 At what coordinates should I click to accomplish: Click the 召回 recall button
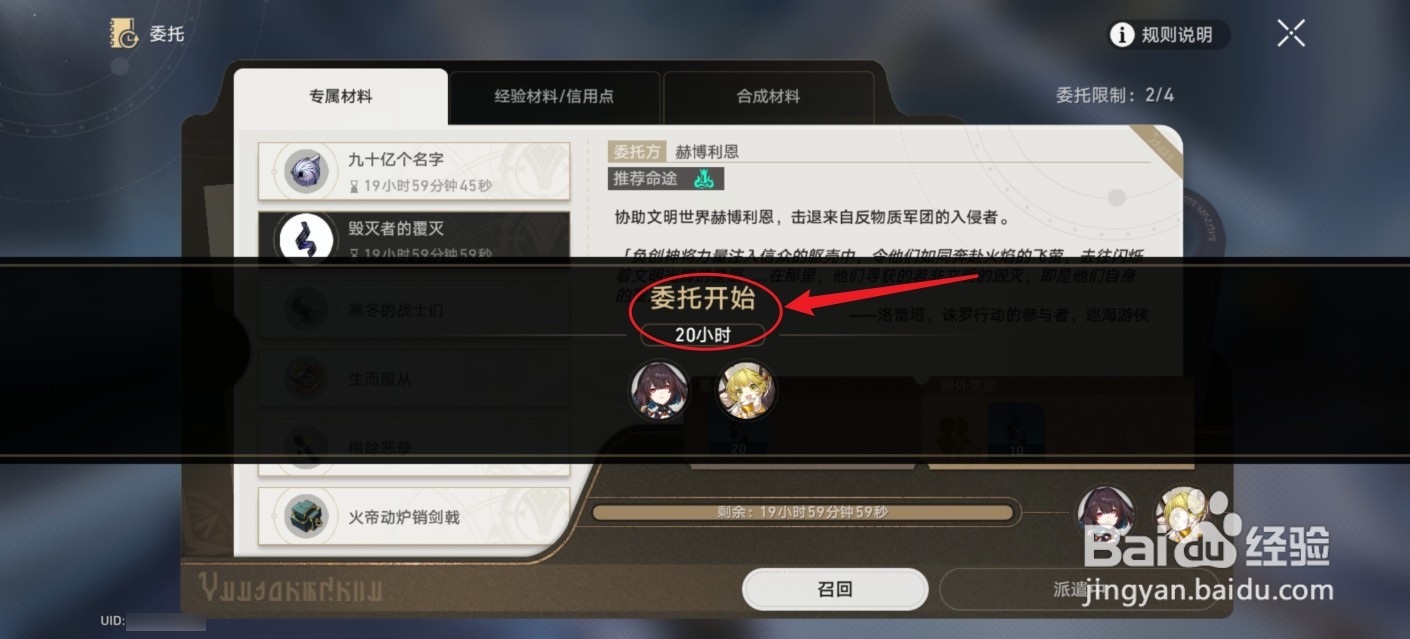pos(835,589)
